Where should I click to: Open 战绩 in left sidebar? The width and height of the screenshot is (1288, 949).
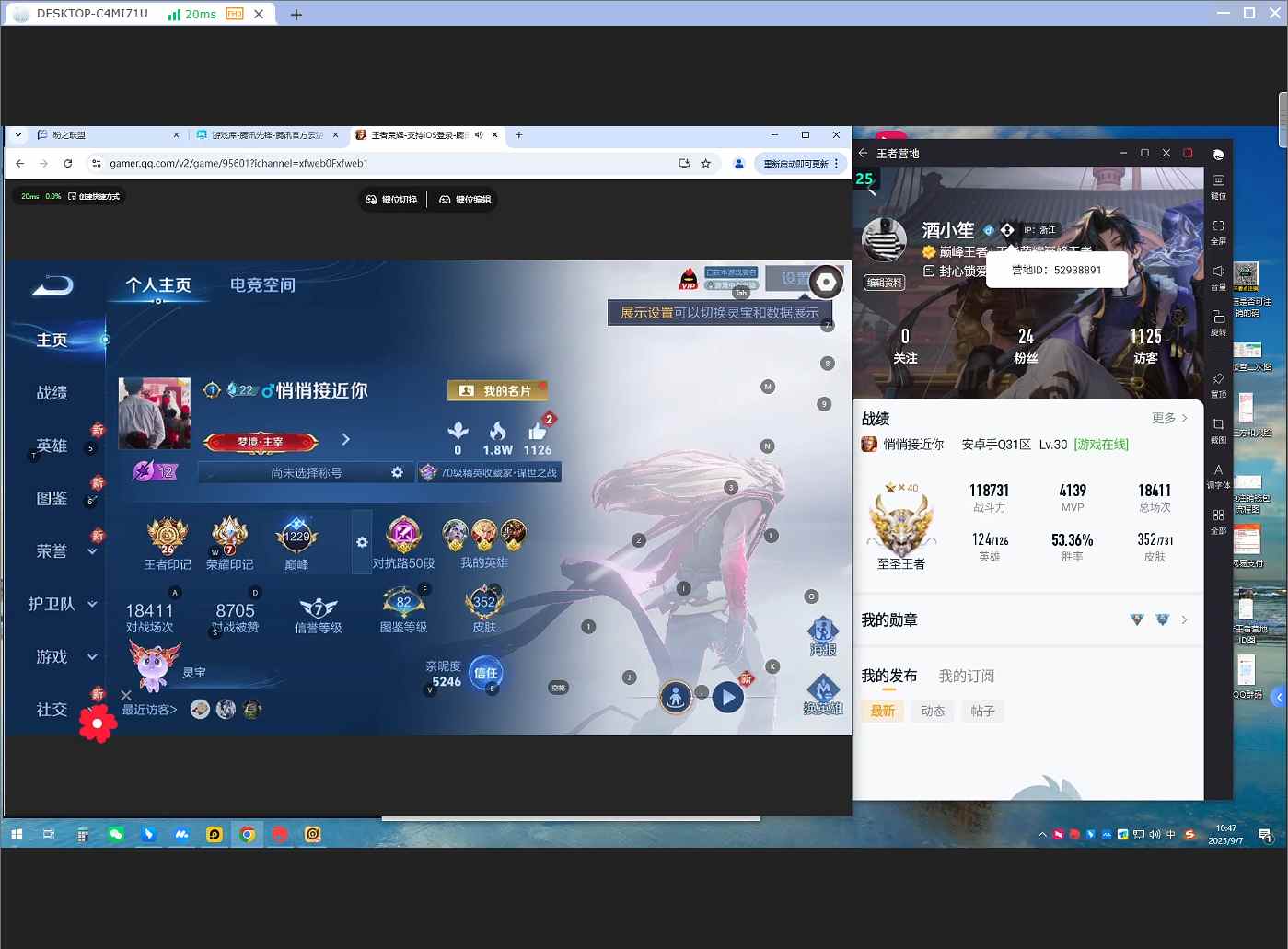click(x=52, y=392)
